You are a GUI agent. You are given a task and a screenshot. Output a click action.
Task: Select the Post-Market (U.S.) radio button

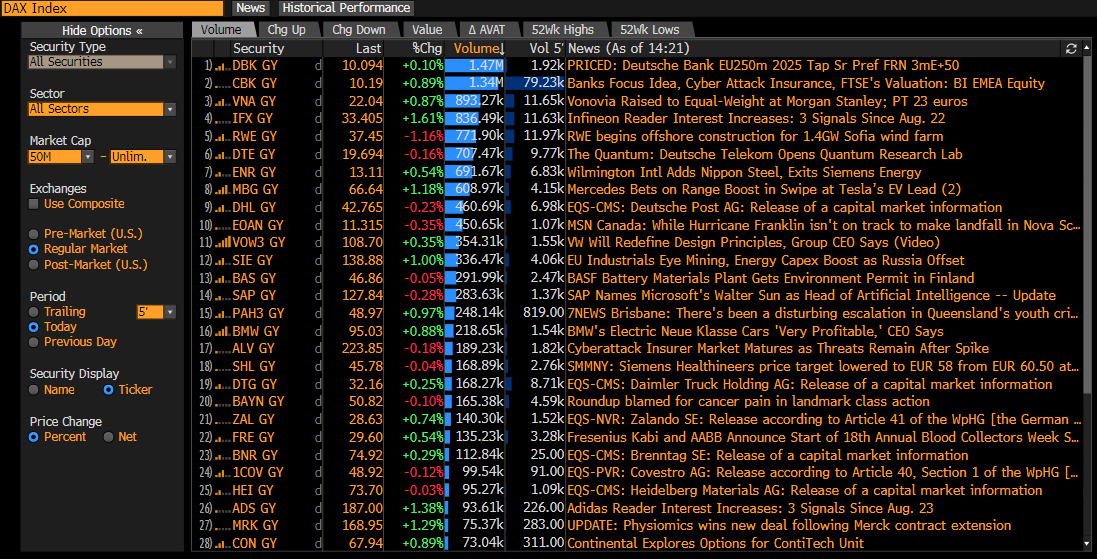pyautogui.click(x=33, y=265)
